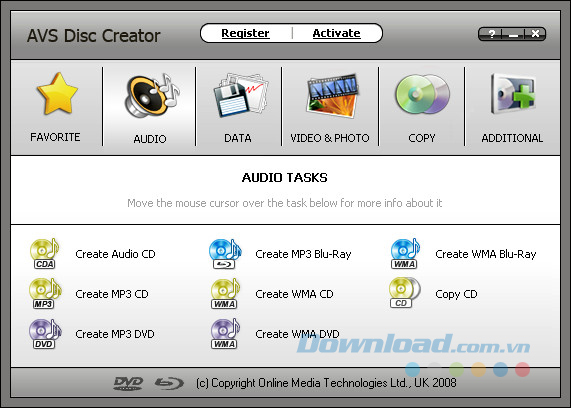
Task: Click the AUDIO TASKS heading
Action: click(x=285, y=178)
